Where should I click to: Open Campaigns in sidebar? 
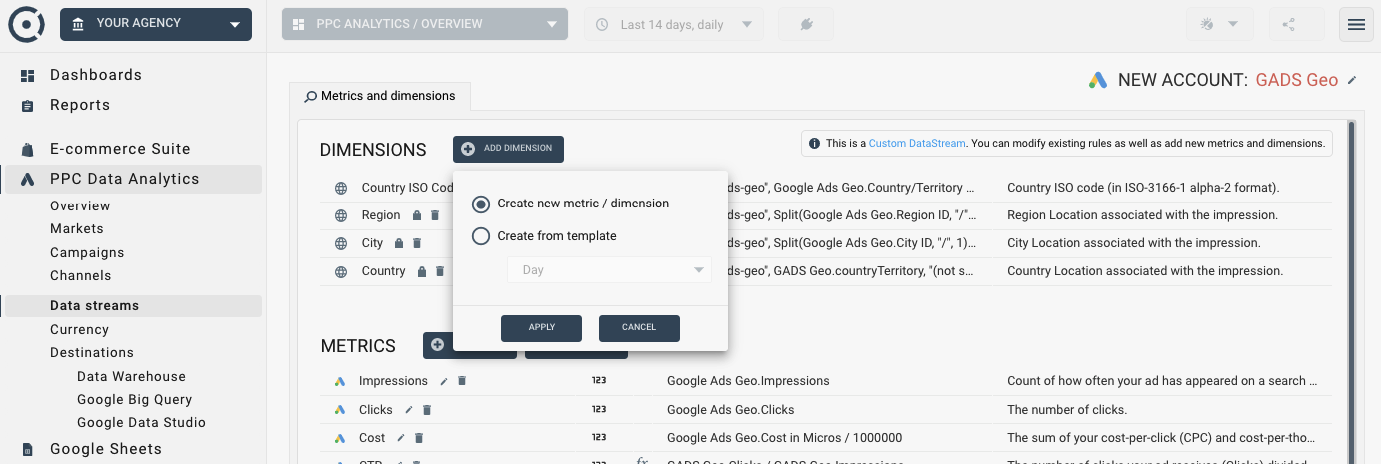(x=87, y=253)
